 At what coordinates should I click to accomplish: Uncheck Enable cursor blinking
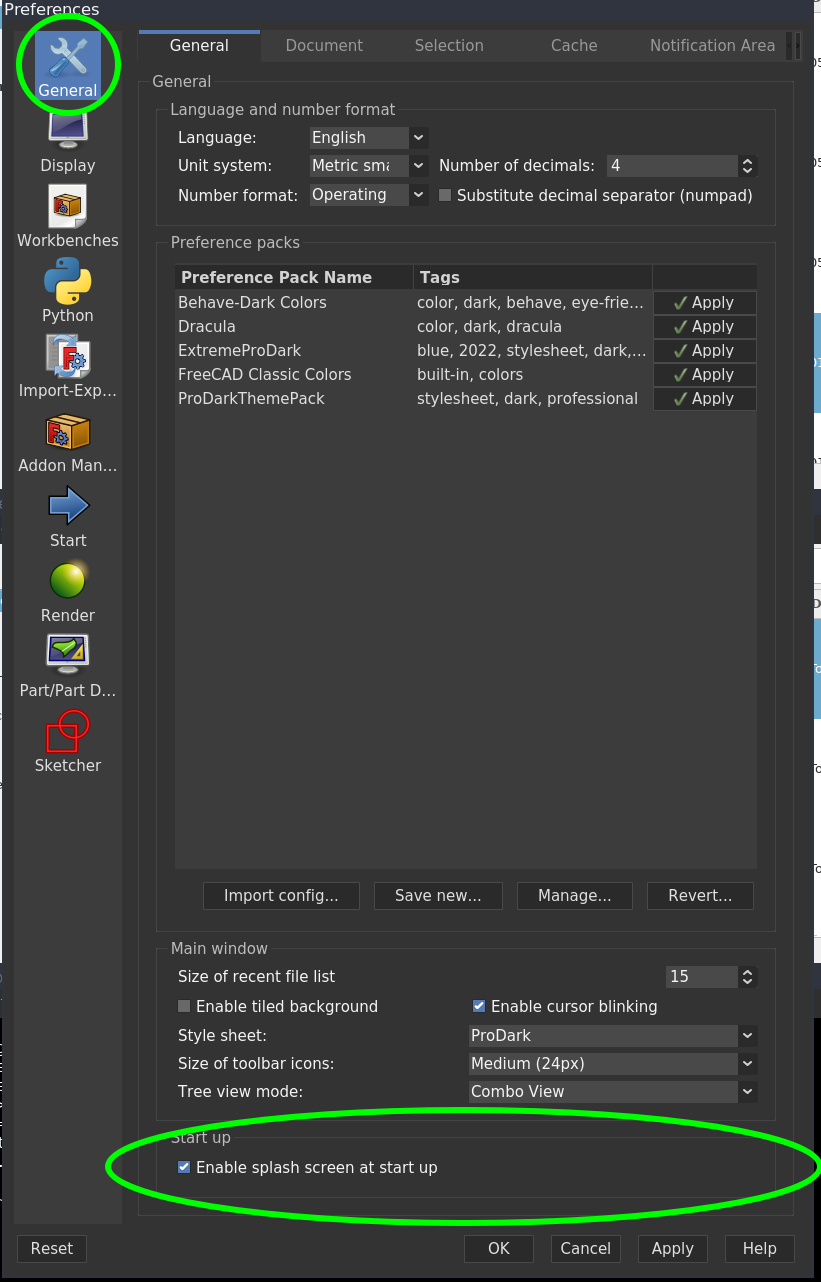pyautogui.click(x=478, y=1007)
